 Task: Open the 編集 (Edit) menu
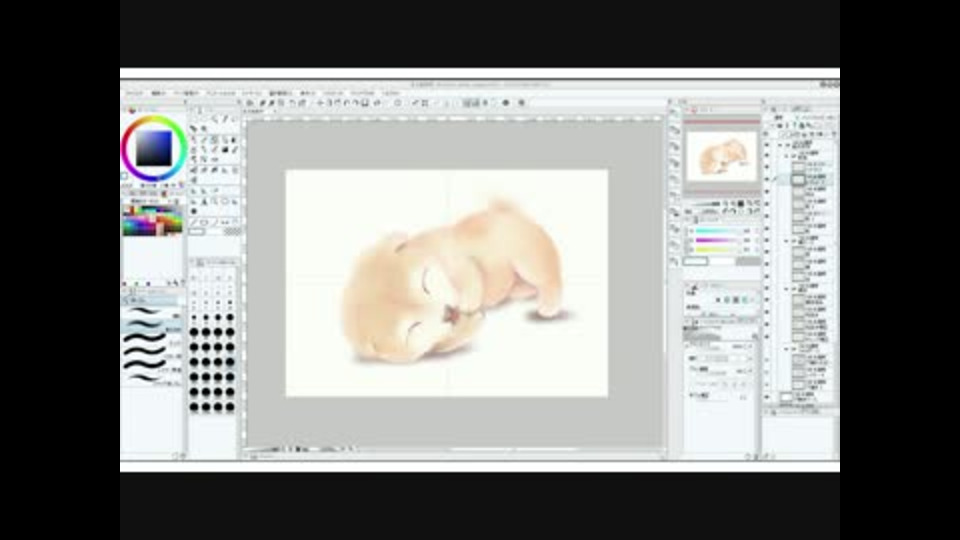[x=158, y=93]
